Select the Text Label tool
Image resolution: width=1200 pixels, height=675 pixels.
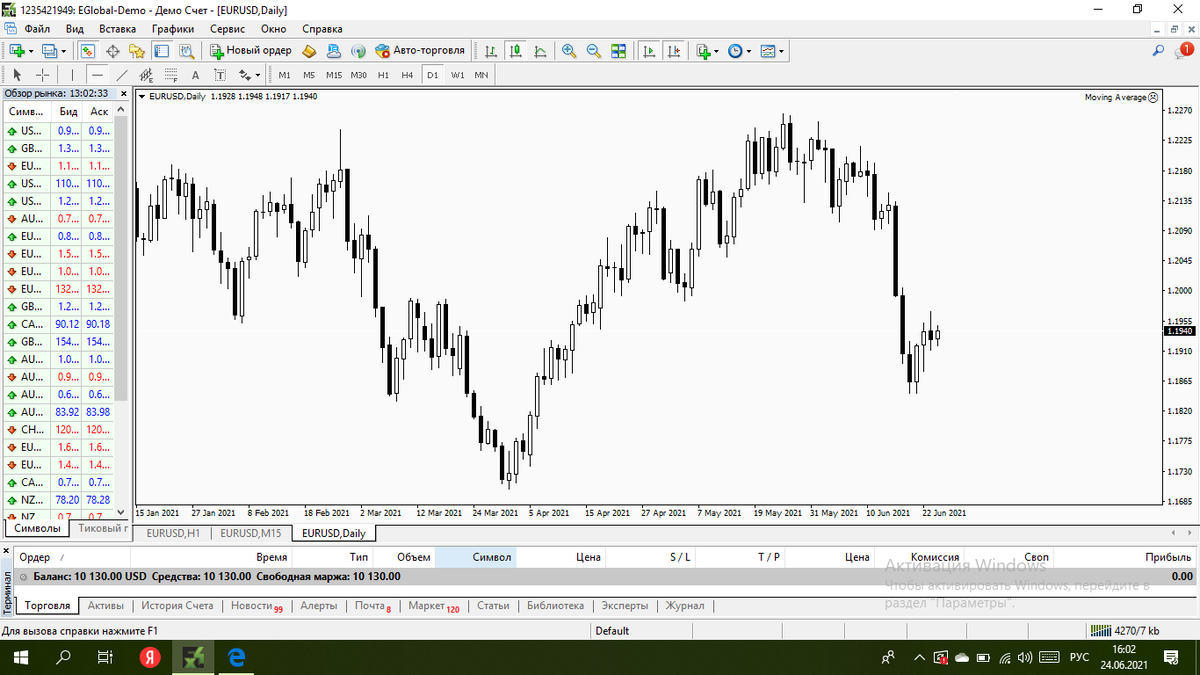click(x=220, y=74)
